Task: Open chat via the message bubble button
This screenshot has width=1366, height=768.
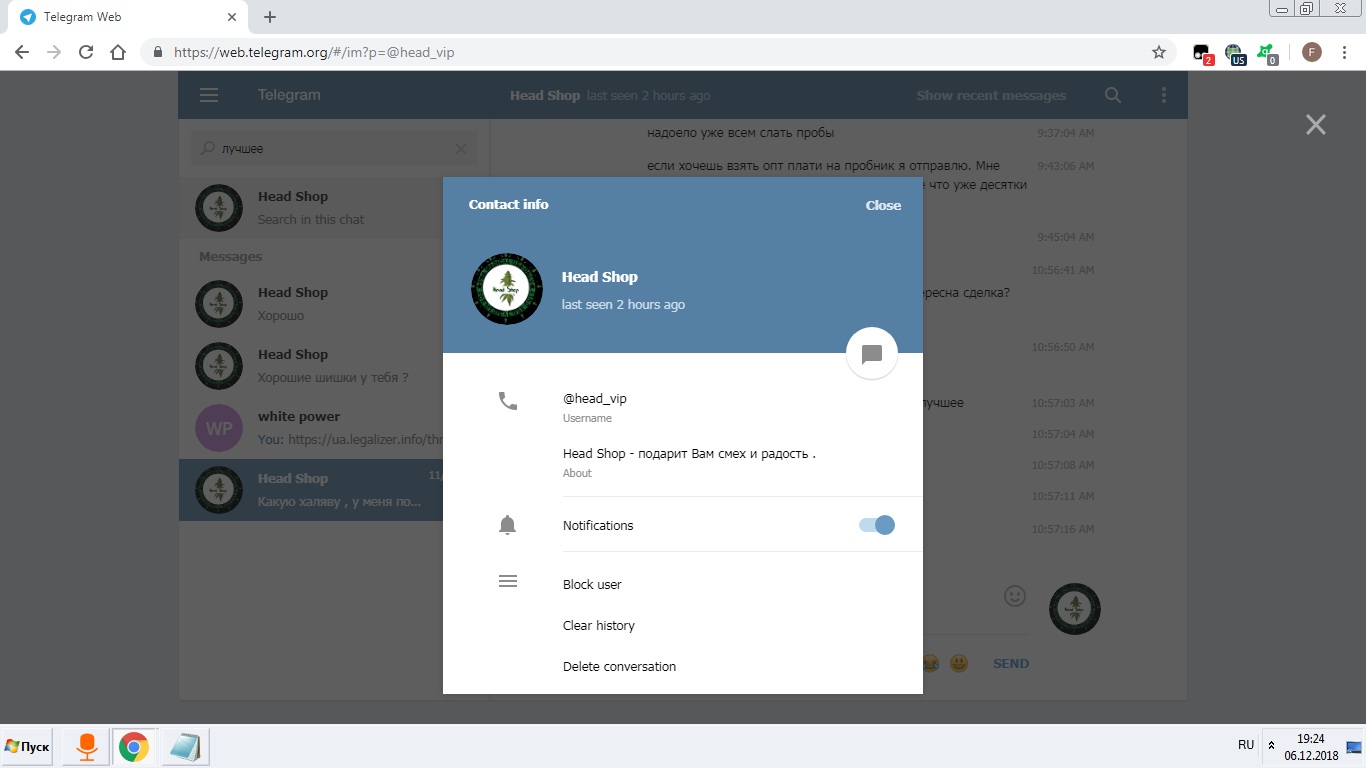Action: [x=871, y=354]
